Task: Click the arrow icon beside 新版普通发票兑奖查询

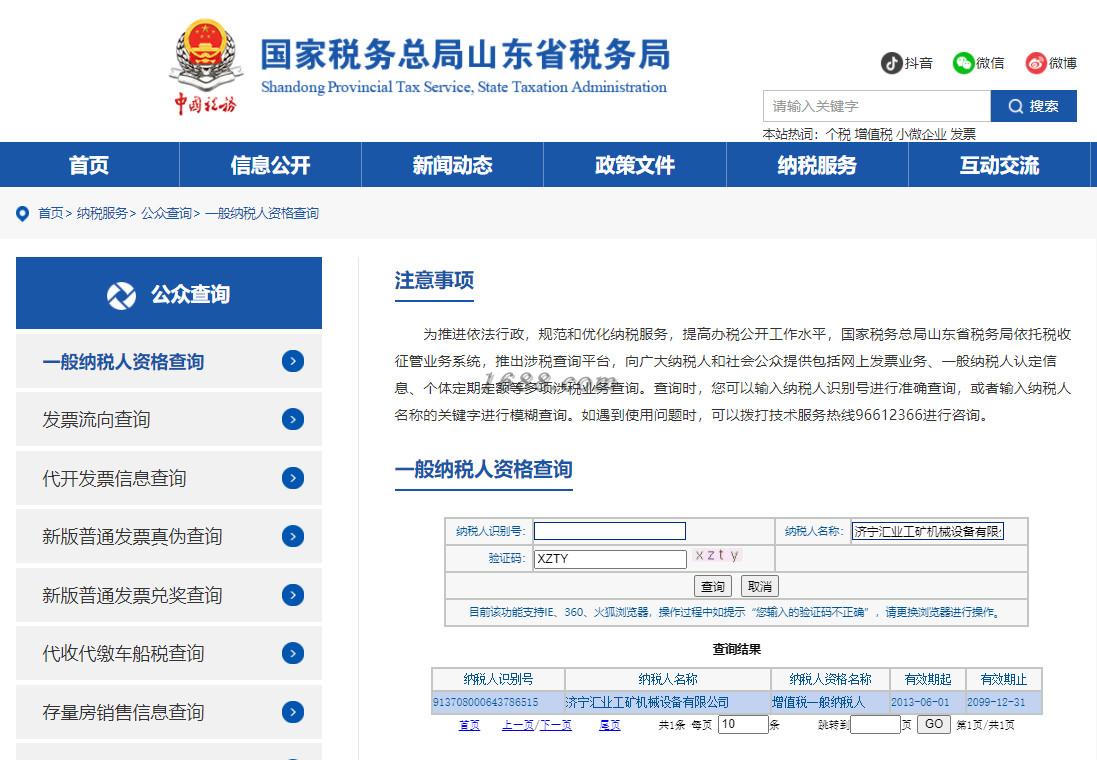Action: (292, 595)
